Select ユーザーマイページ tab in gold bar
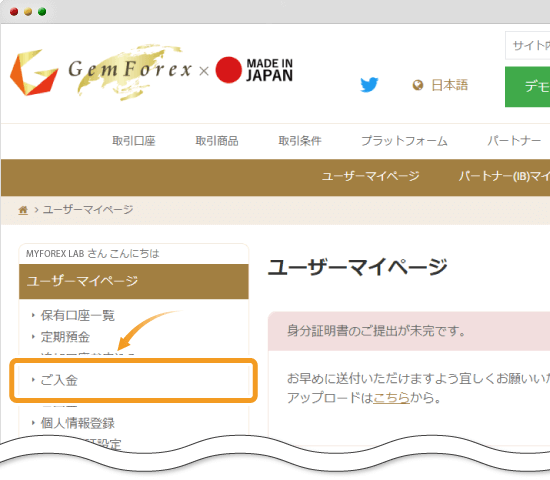This screenshot has height=480, width=550. tap(371, 176)
